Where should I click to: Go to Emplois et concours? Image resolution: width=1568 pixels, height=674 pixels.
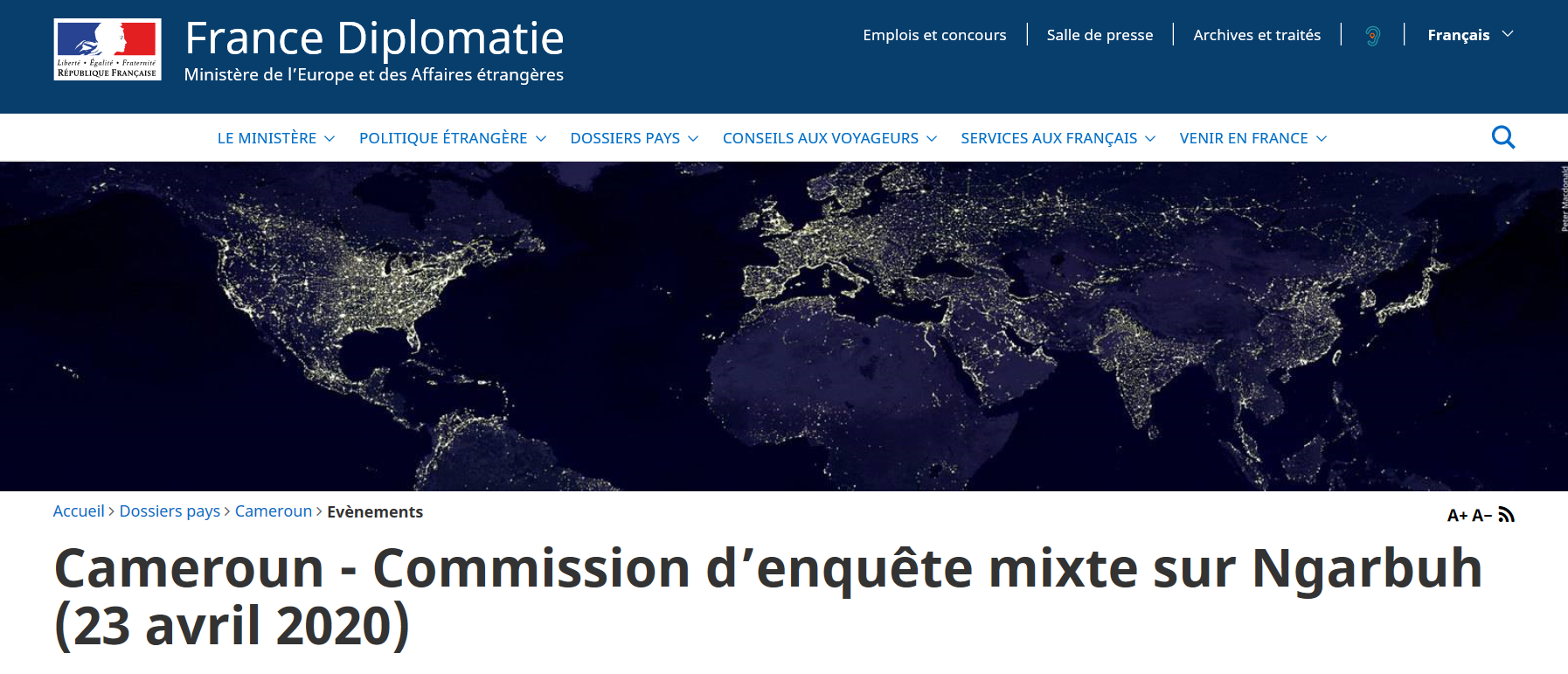(x=934, y=35)
